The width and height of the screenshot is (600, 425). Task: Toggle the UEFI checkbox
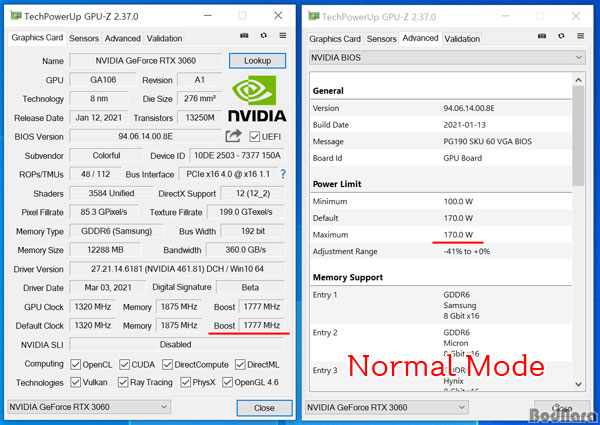[254, 137]
